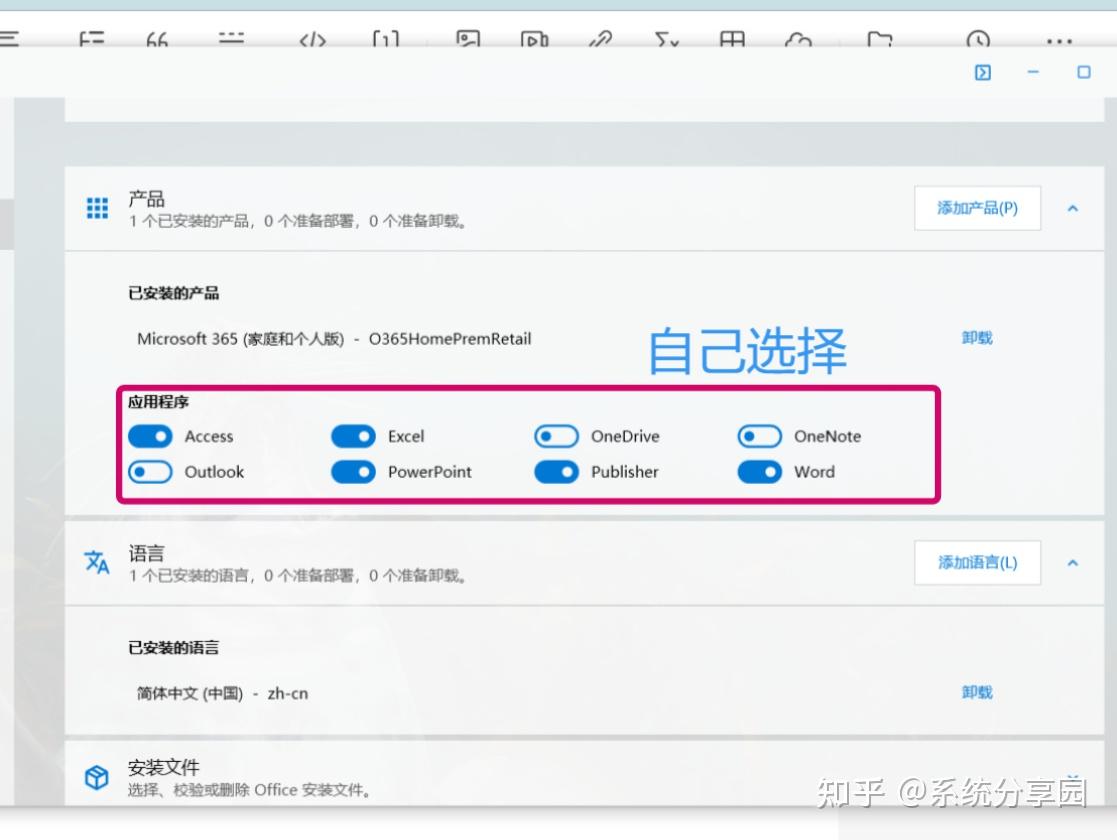Click the quote marks icon in editor toolbar
1117x840 pixels.
point(157,40)
